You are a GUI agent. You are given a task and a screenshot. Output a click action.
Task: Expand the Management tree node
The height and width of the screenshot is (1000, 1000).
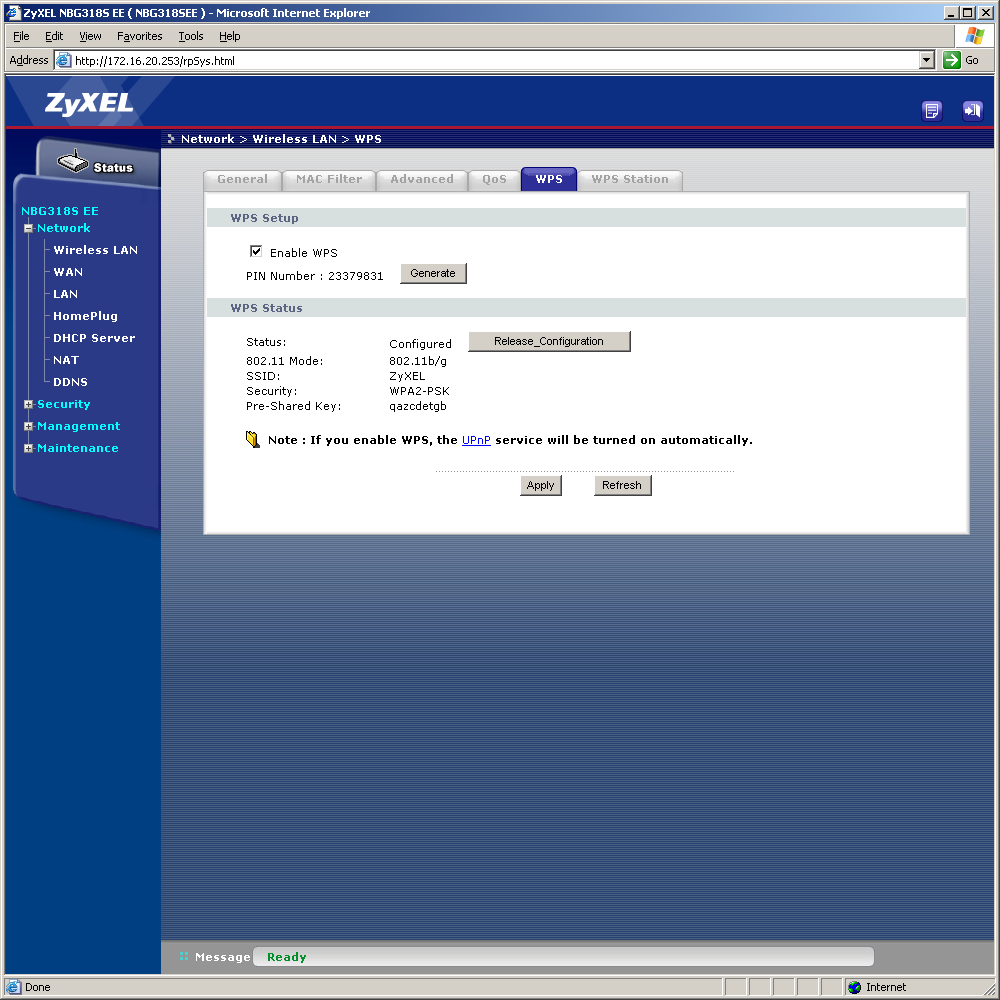(x=28, y=426)
